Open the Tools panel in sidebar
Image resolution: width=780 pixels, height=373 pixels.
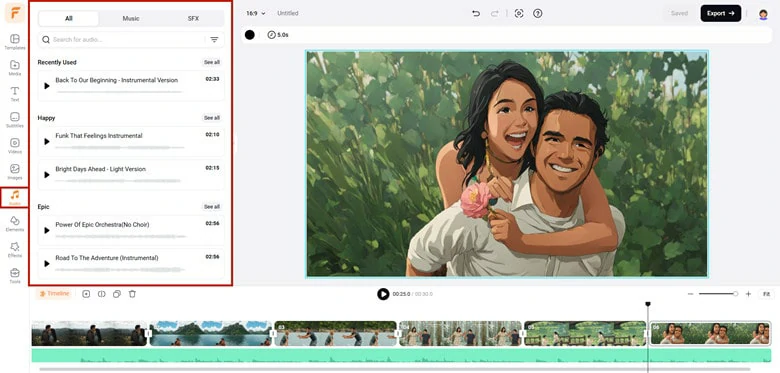click(15, 275)
